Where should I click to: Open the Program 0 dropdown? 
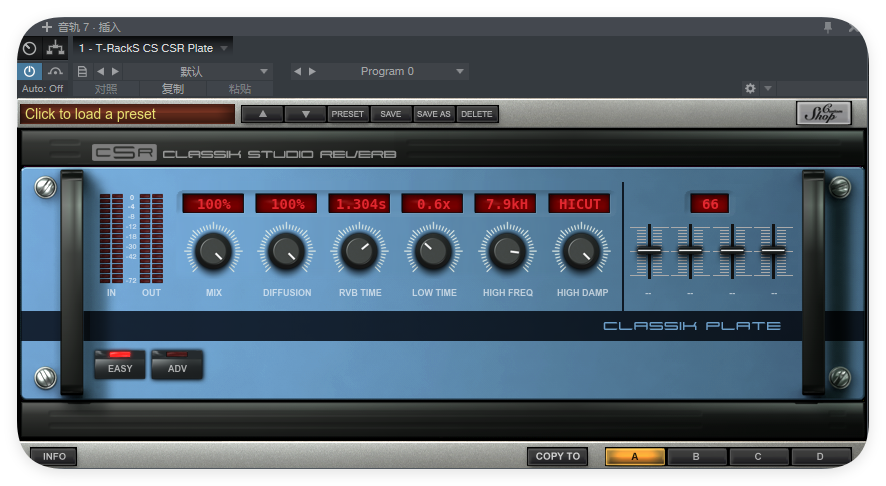[460, 71]
